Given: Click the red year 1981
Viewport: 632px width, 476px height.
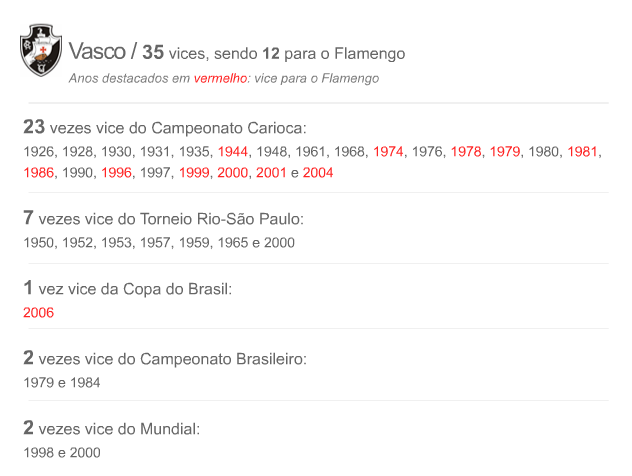Looking at the screenshot, I should [583, 152].
